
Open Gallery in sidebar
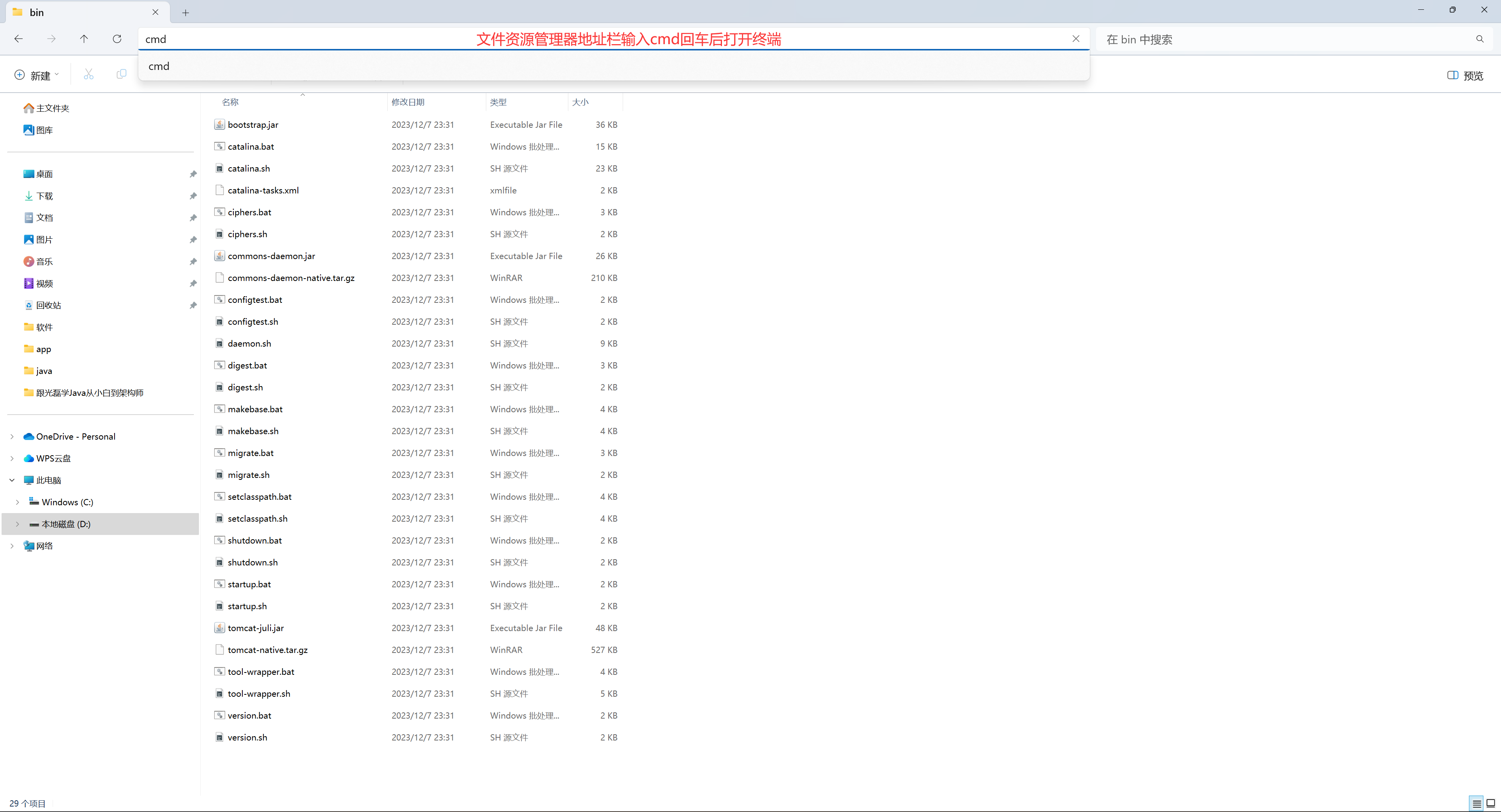38,131
